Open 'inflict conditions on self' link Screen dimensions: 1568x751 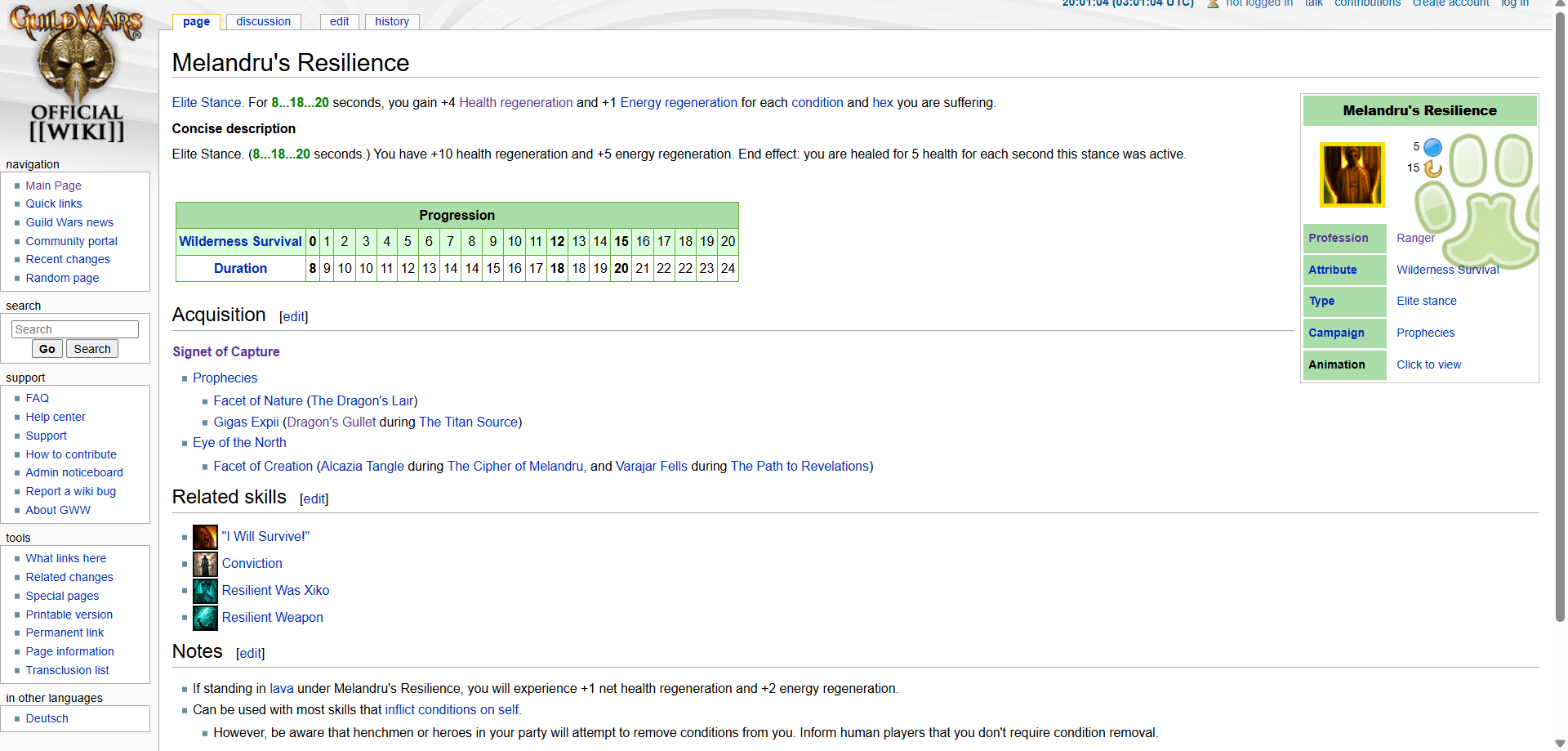click(x=453, y=710)
